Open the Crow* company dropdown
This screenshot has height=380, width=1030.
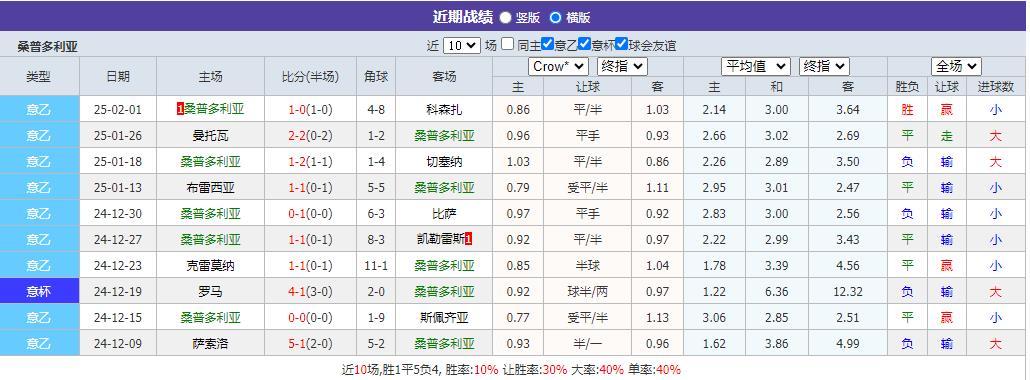(x=558, y=66)
